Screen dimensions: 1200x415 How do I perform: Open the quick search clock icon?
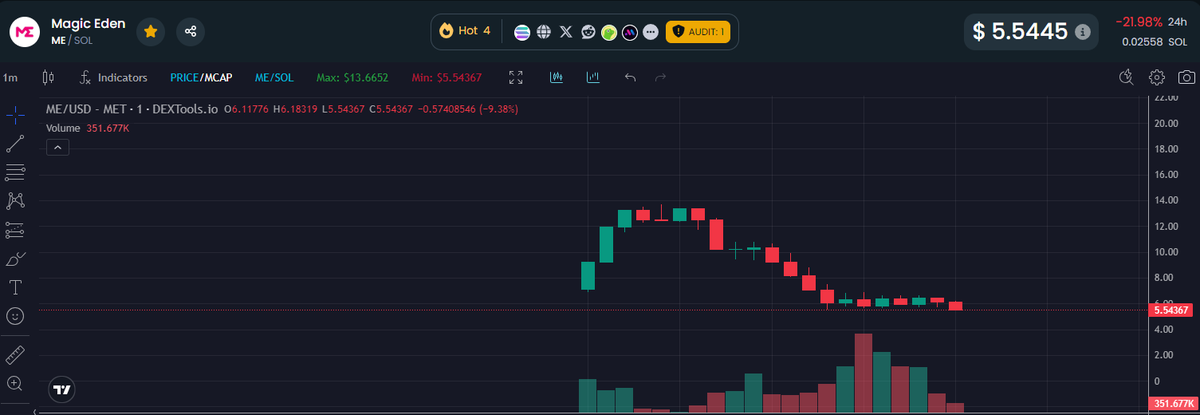[1126, 77]
